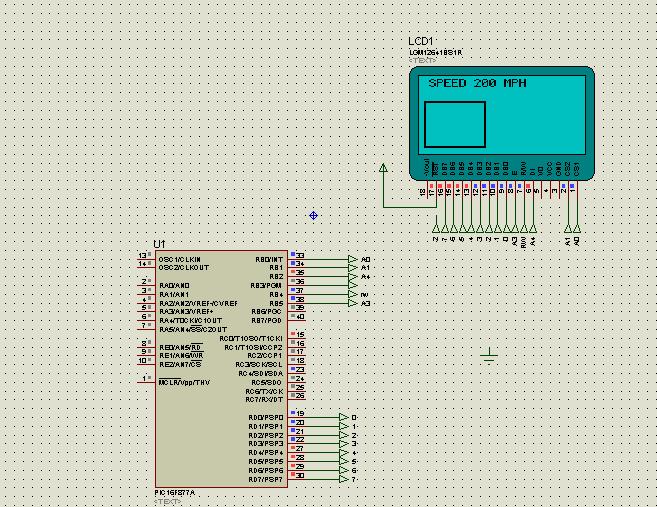Screen dimensions: 657x507
Task: Select the LGM12641BS1R model label
Action: pyautogui.click(x=436, y=52)
